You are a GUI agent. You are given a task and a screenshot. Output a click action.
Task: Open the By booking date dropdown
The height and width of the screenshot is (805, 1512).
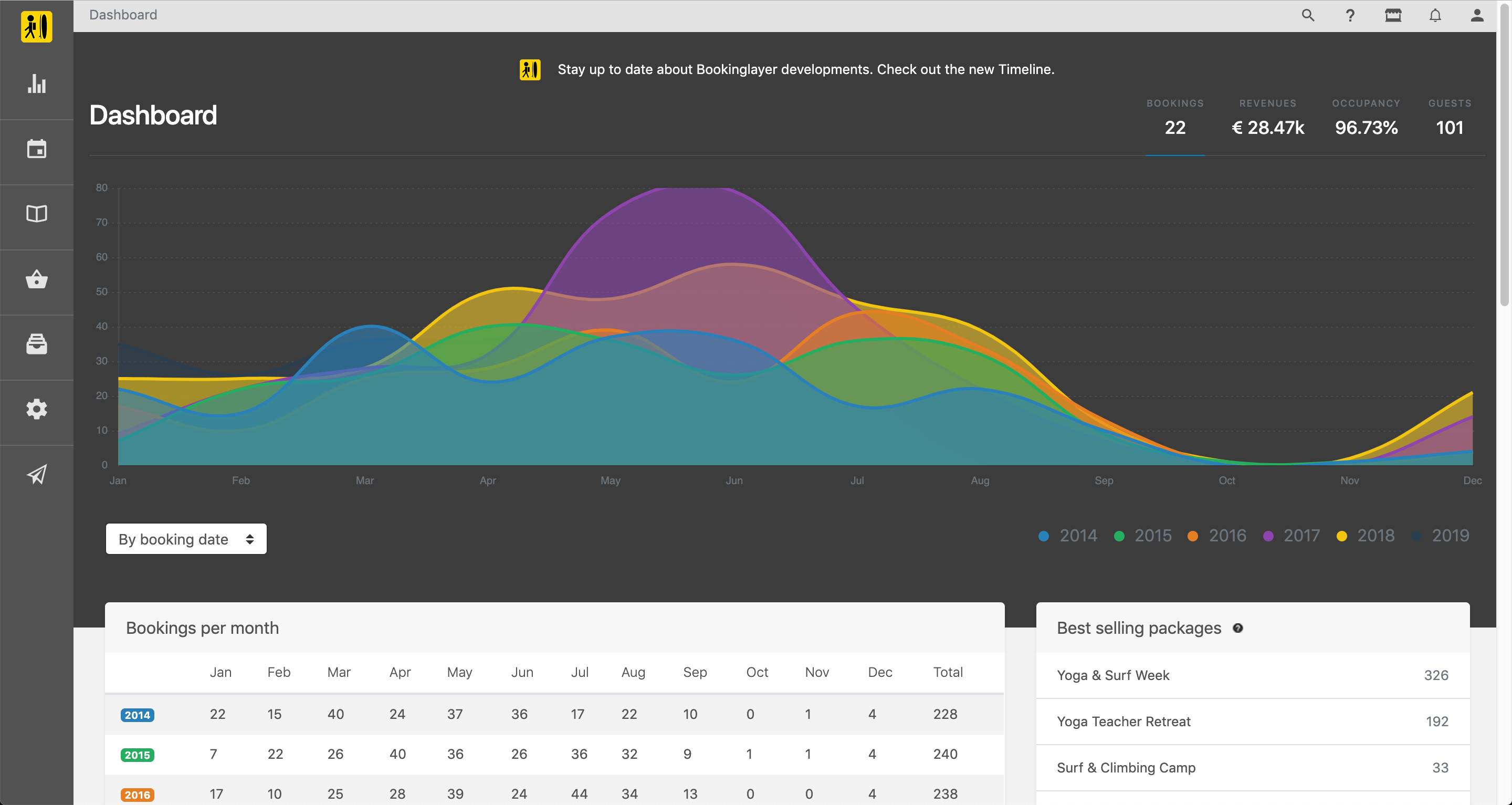click(x=186, y=539)
